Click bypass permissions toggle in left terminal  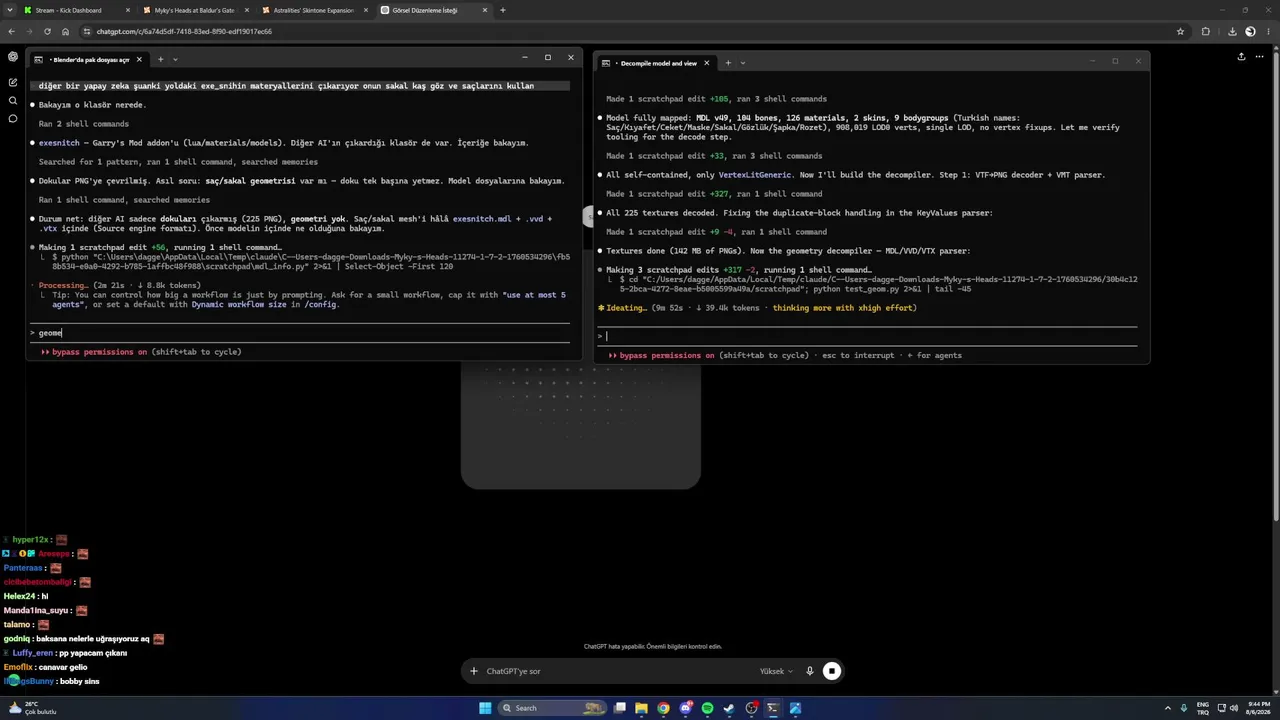pyautogui.click(x=141, y=352)
